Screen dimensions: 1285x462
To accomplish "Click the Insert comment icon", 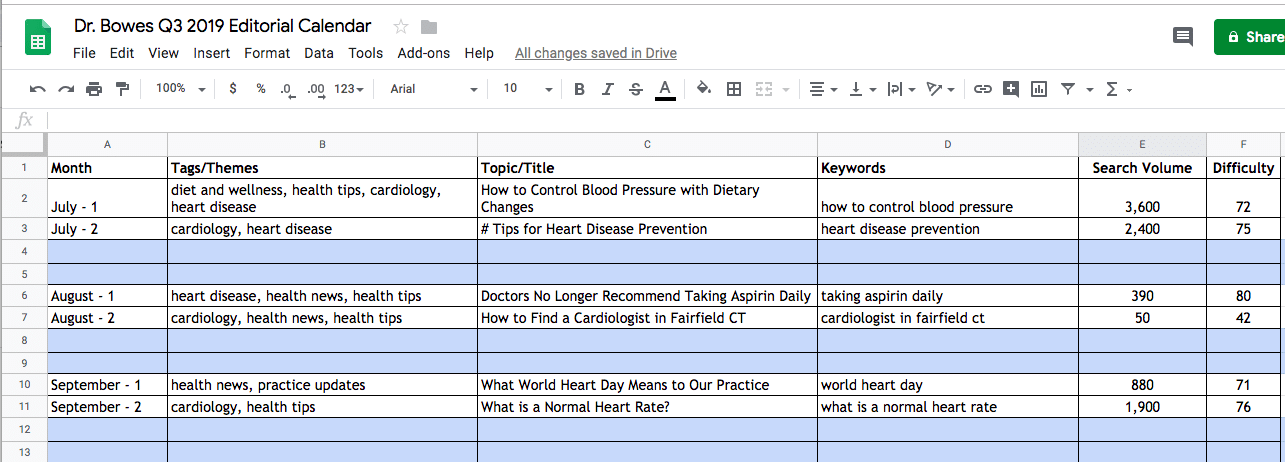I will point(1011,89).
